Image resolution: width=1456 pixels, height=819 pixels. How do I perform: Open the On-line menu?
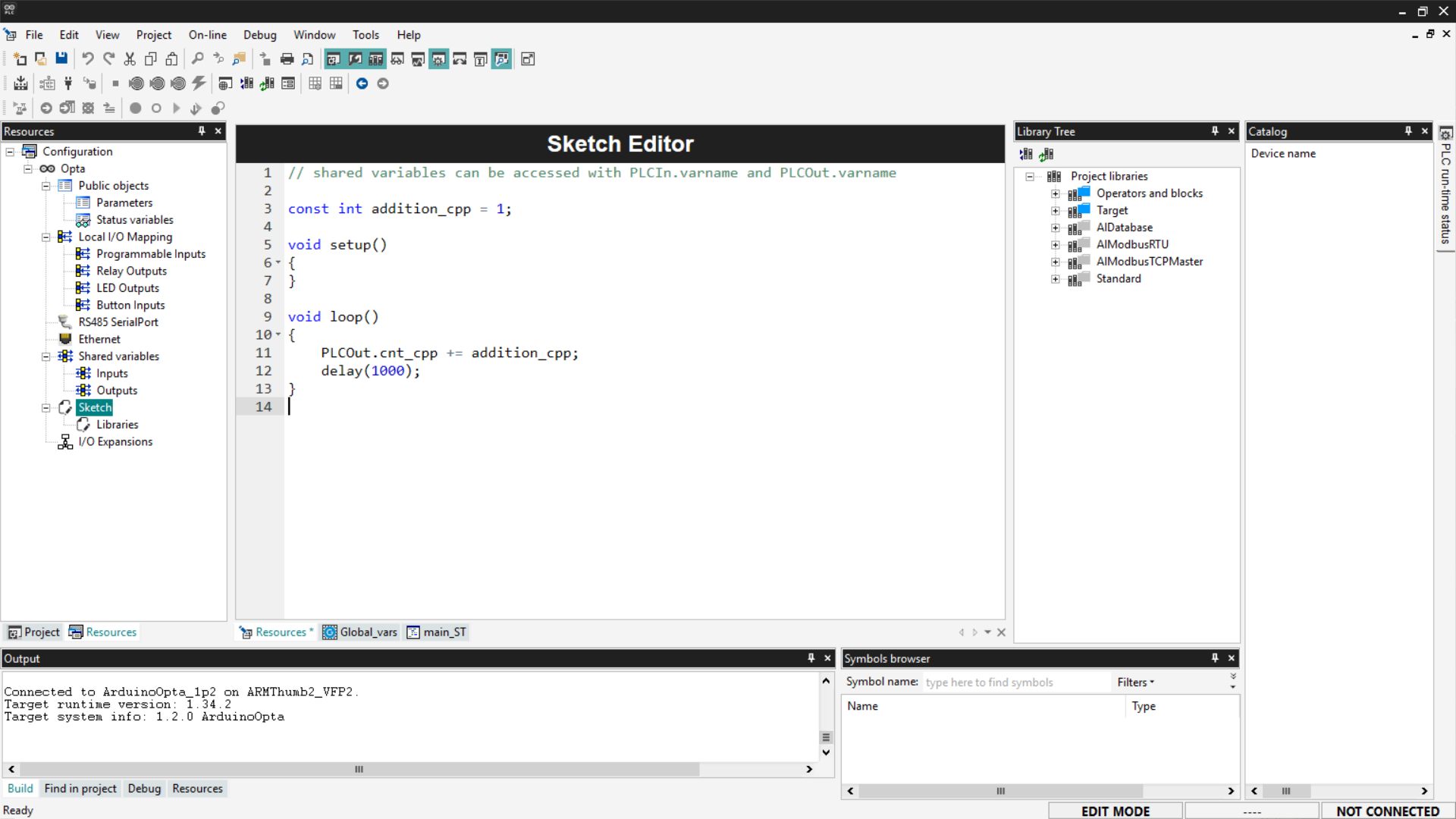[x=207, y=35]
